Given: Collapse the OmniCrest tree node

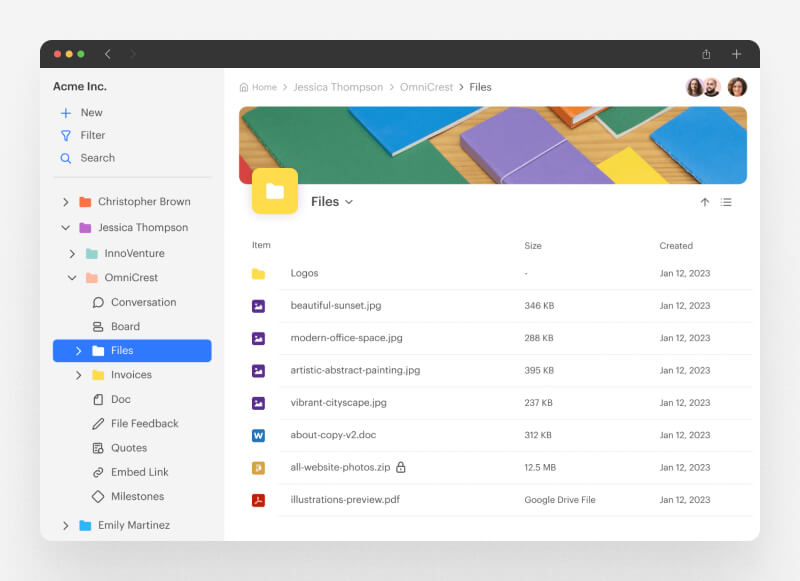Looking at the screenshot, I should point(72,277).
